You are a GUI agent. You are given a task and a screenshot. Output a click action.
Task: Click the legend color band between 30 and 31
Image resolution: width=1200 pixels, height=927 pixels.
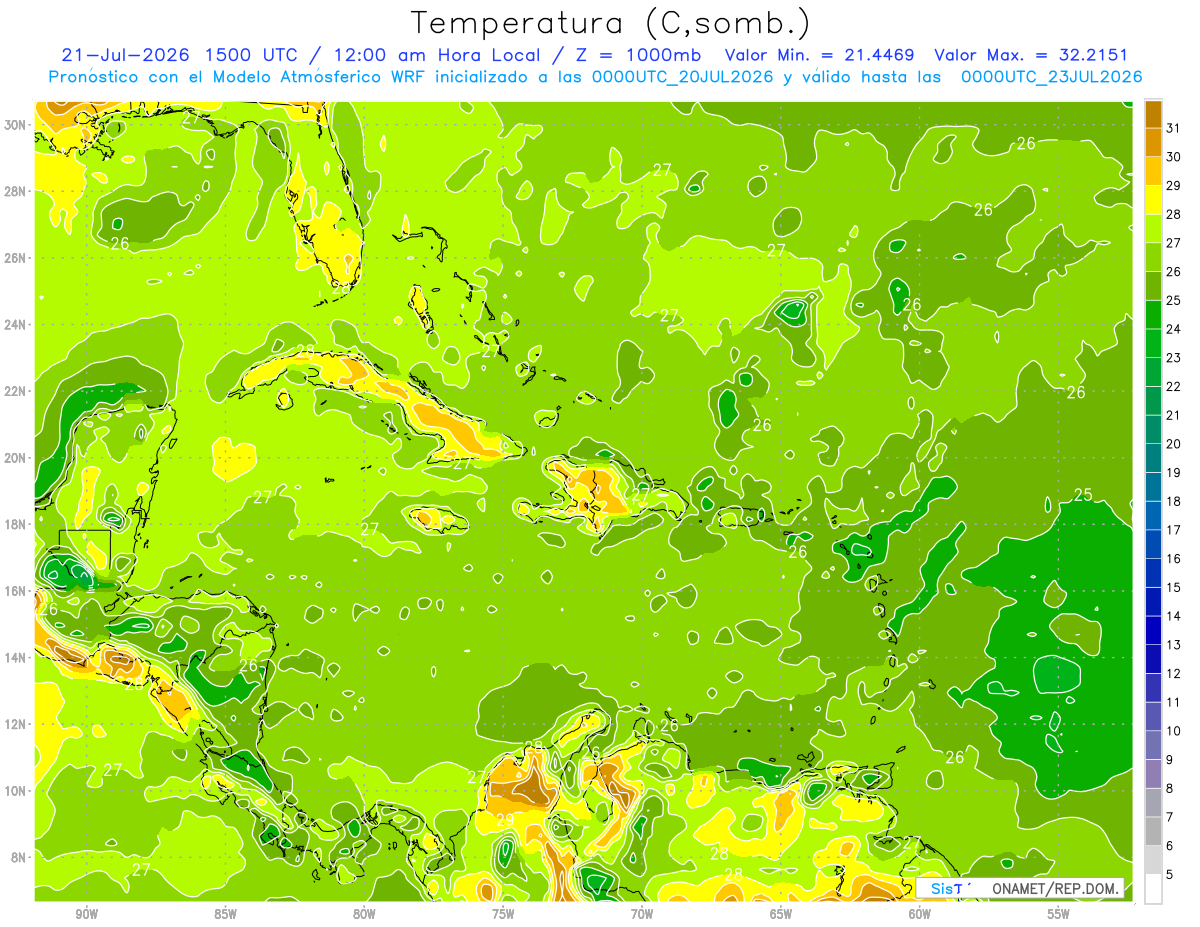tap(1153, 142)
